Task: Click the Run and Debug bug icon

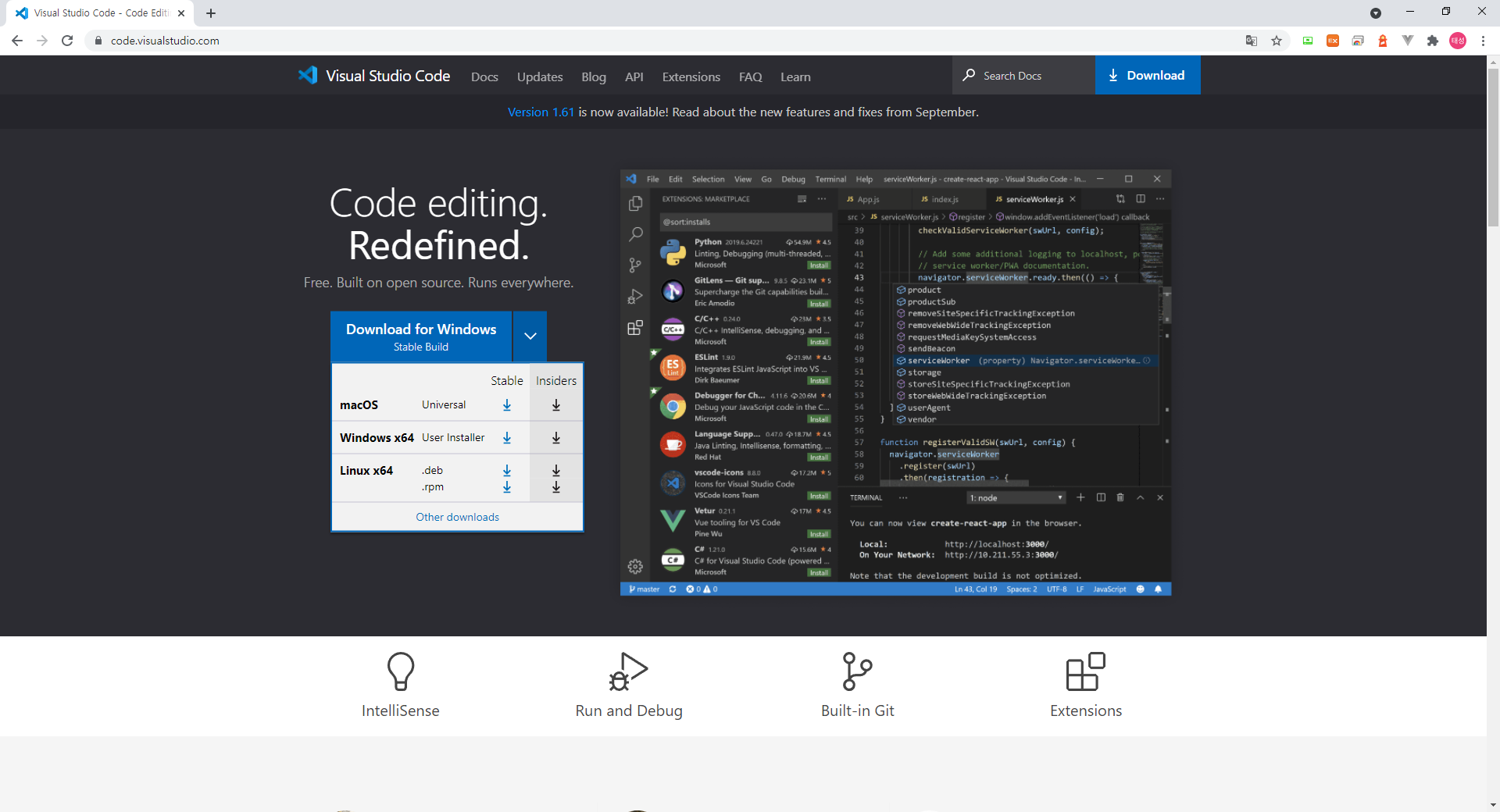Action: click(x=629, y=671)
